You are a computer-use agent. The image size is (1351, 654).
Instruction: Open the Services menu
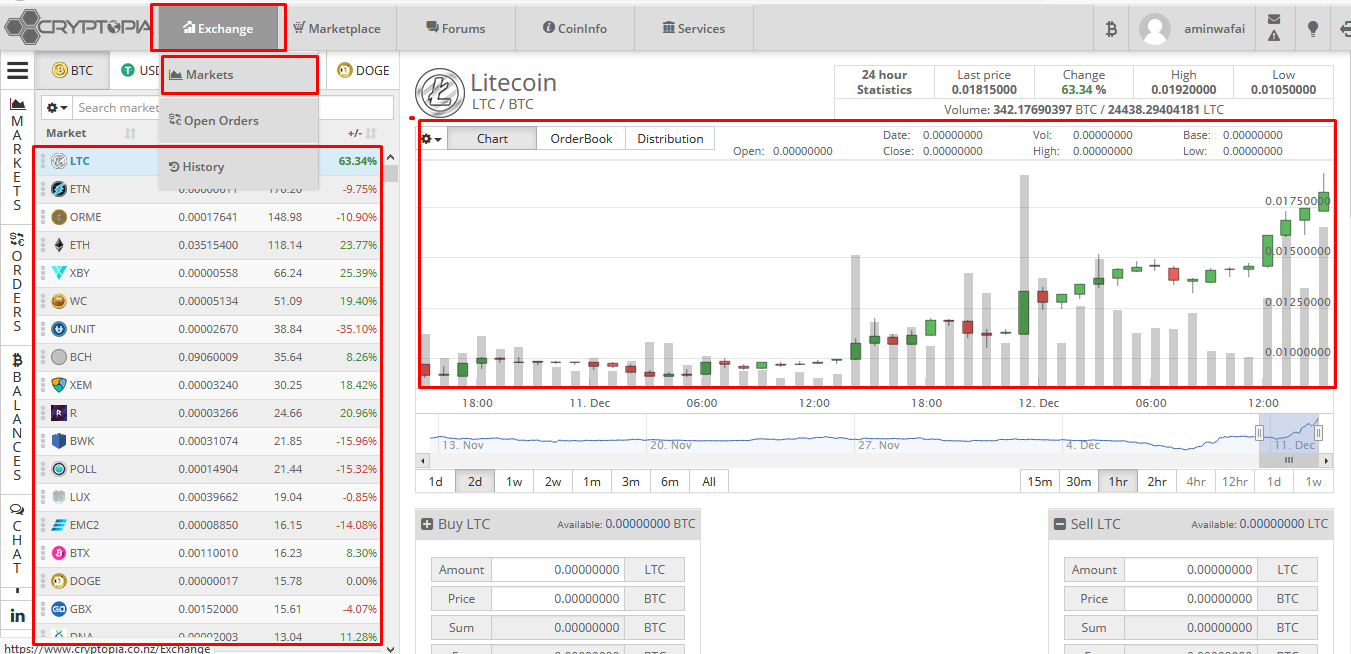point(694,28)
